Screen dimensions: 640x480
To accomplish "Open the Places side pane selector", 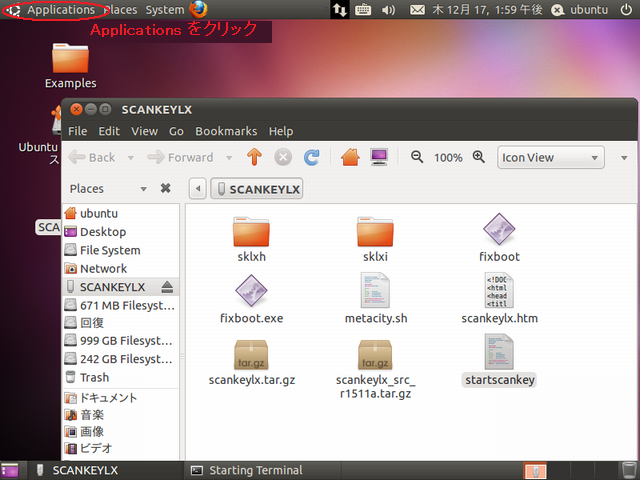I will click(109, 189).
